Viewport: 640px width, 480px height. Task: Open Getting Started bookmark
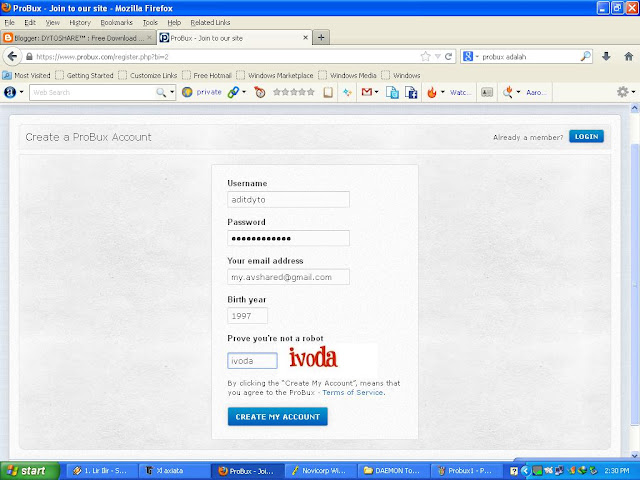click(84, 75)
